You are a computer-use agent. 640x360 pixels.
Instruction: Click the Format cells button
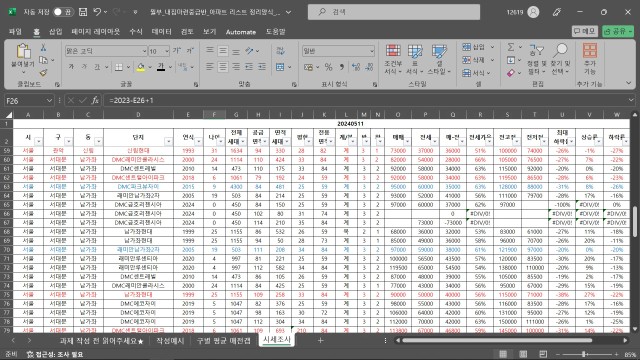tap(476, 73)
